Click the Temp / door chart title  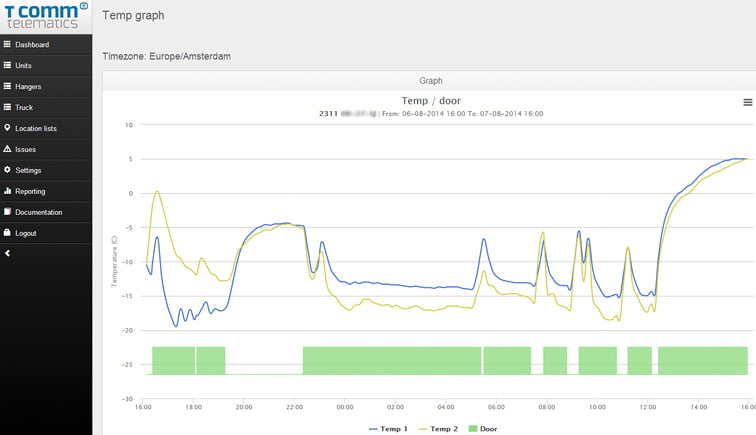pyautogui.click(x=430, y=101)
